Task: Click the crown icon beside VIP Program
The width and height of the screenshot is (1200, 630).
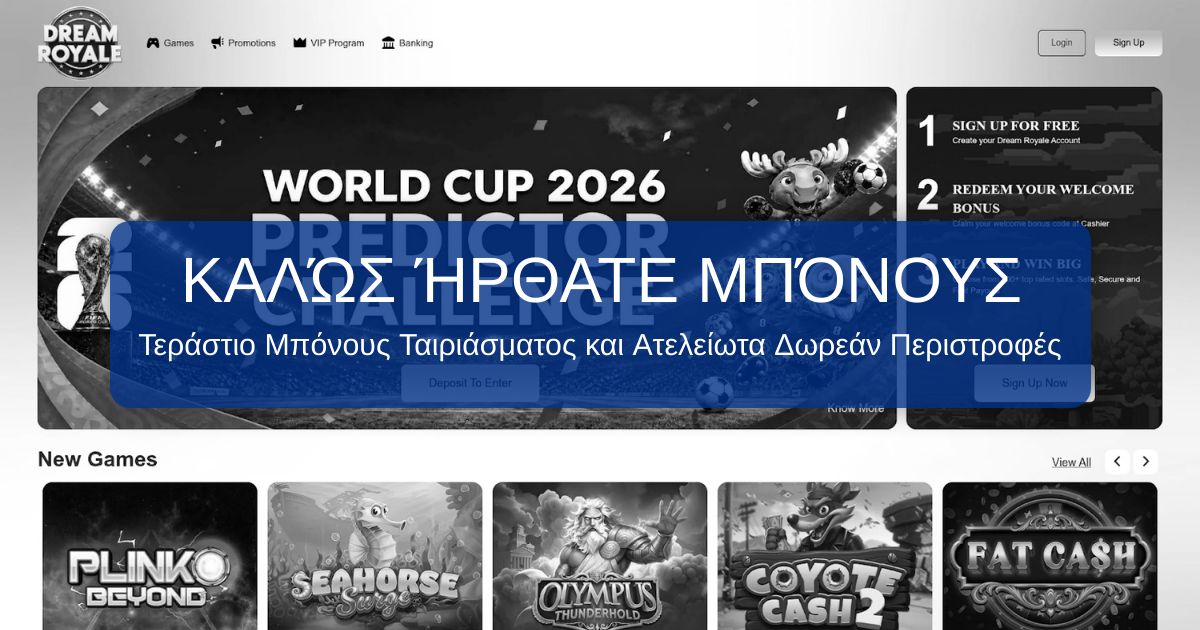Action: click(x=299, y=43)
